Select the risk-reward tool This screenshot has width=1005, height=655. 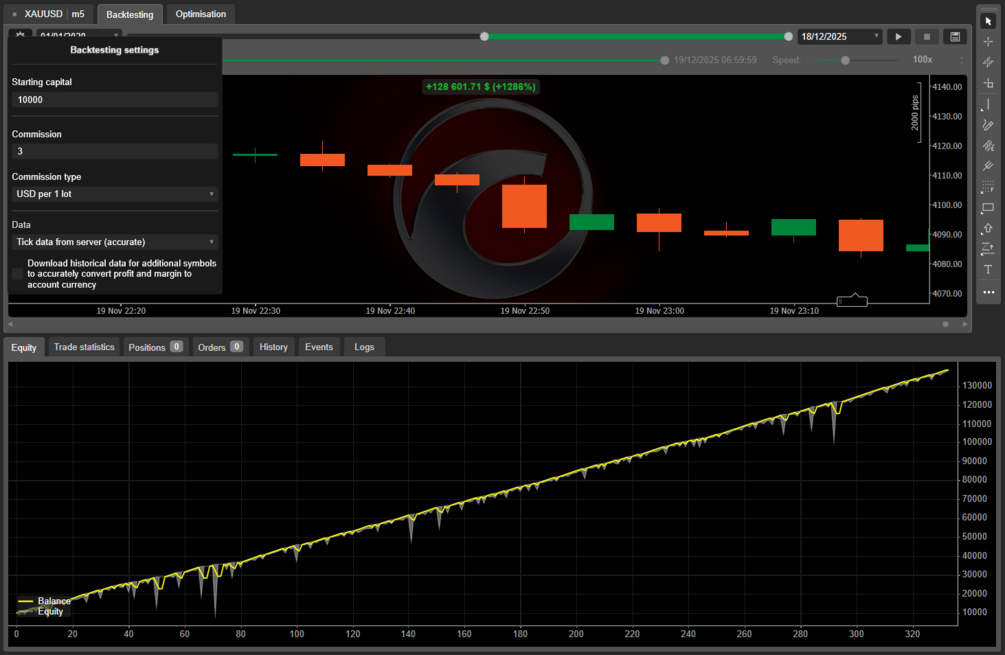click(988, 249)
